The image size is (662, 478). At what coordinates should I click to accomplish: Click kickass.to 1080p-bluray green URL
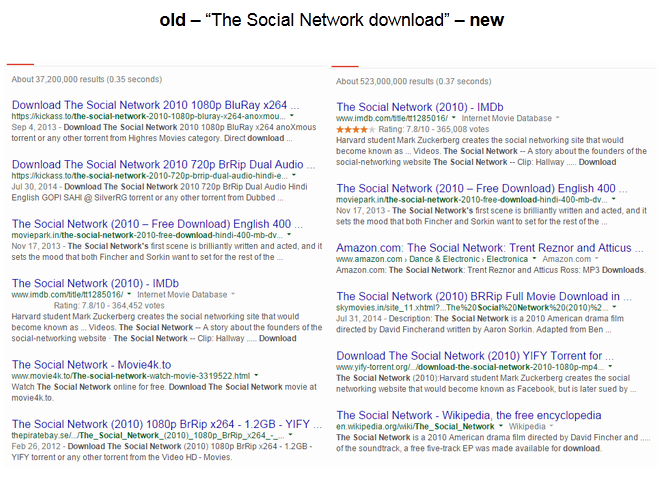[x=149, y=116]
